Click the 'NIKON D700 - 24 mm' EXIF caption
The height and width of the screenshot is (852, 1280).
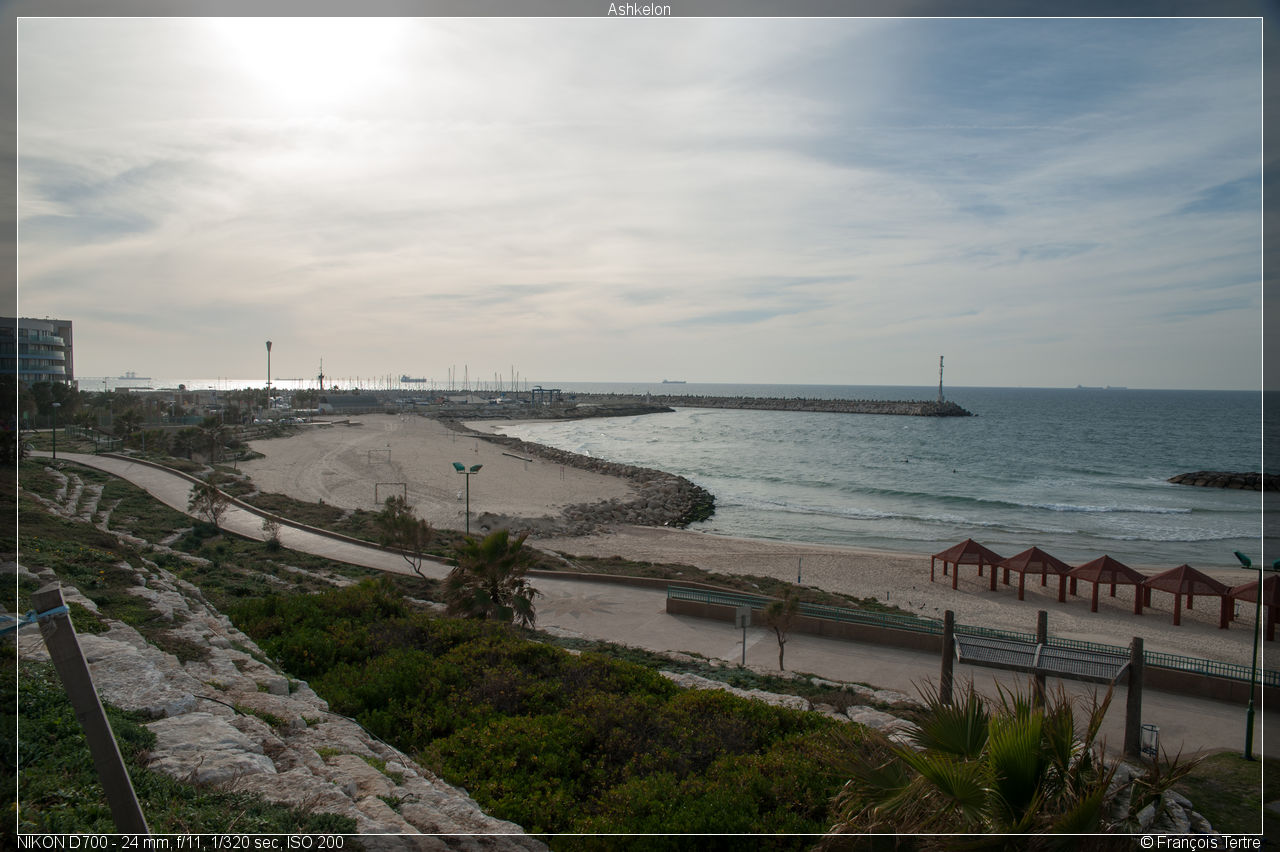180,843
